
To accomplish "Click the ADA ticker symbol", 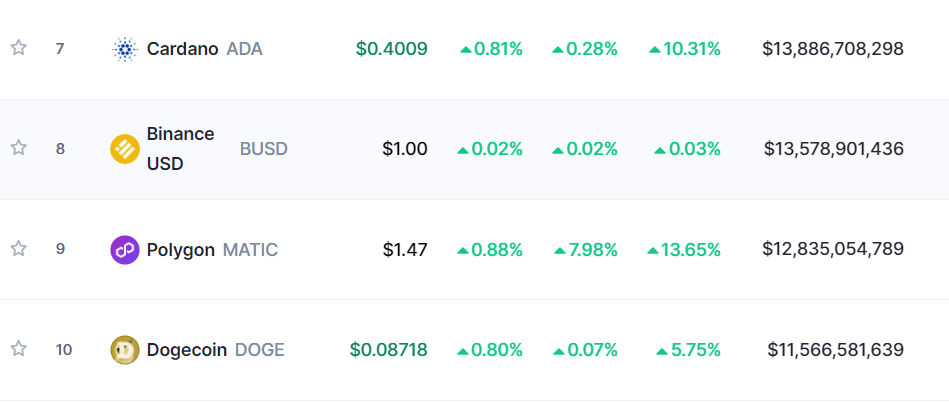I will coord(245,49).
